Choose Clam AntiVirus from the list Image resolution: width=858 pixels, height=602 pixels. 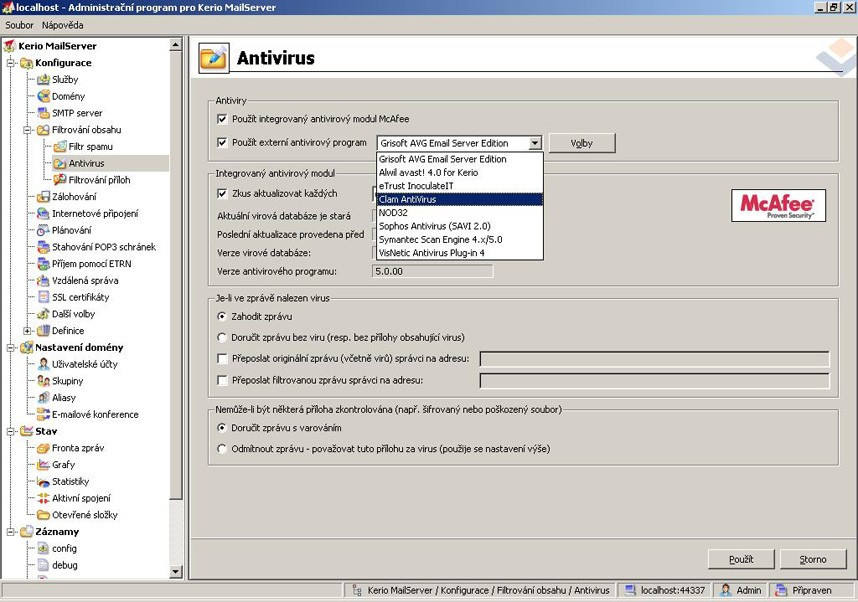[460, 199]
